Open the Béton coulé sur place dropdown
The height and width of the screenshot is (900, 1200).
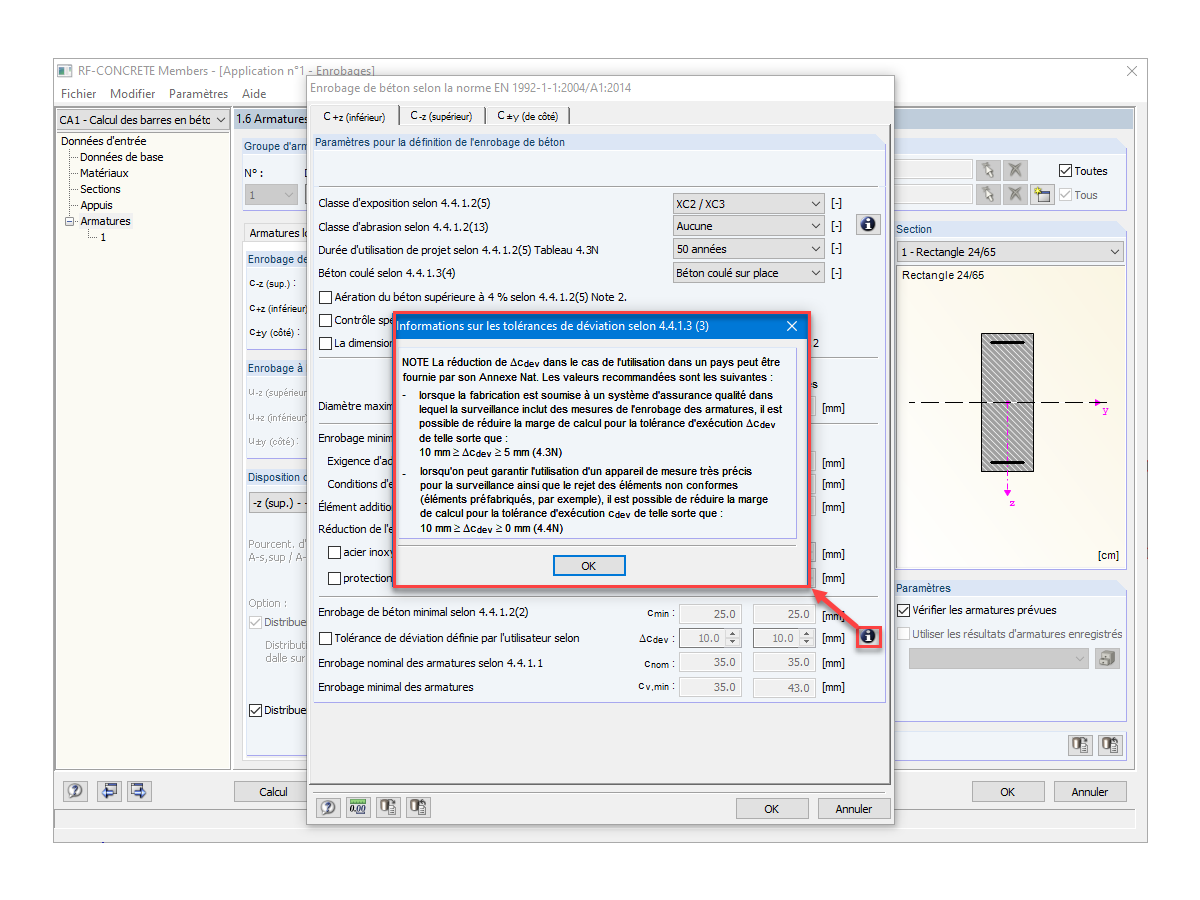click(x=749, y=272)
